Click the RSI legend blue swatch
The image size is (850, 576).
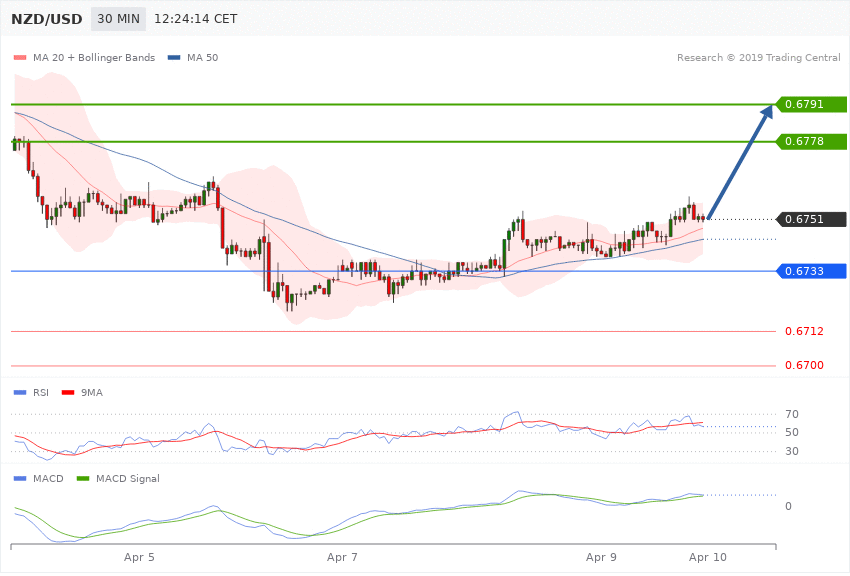[x=20, y=392]
